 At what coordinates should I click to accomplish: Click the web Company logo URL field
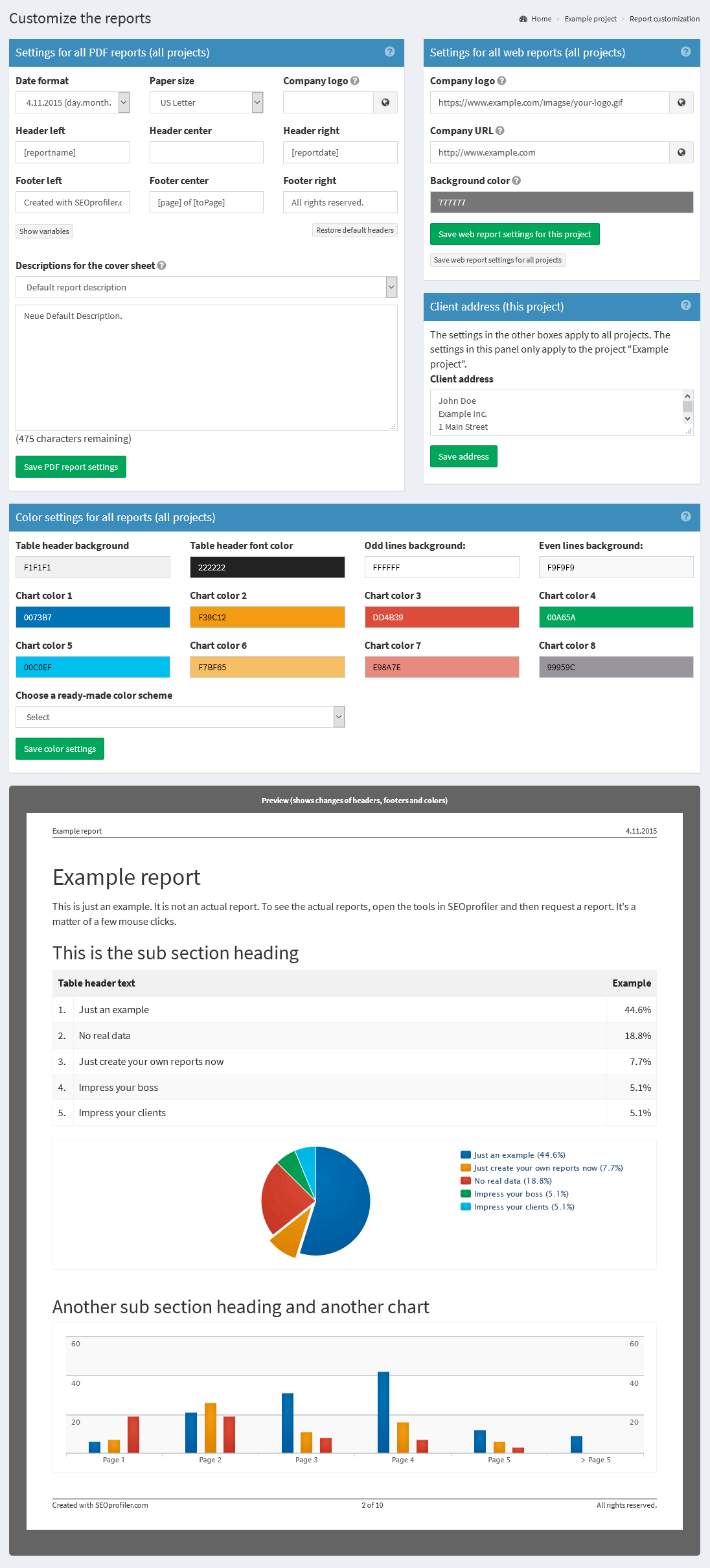pyautogui.click(x=550, y=102)
